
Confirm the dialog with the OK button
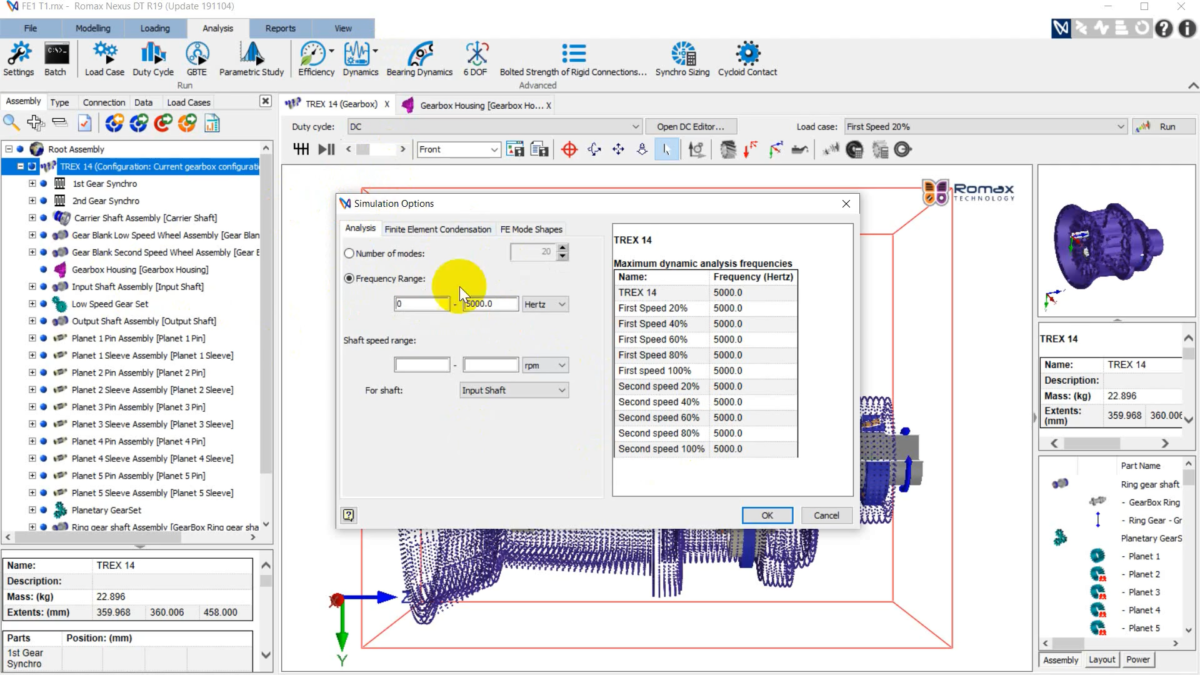pyautogui.click(x=767, y=515)
